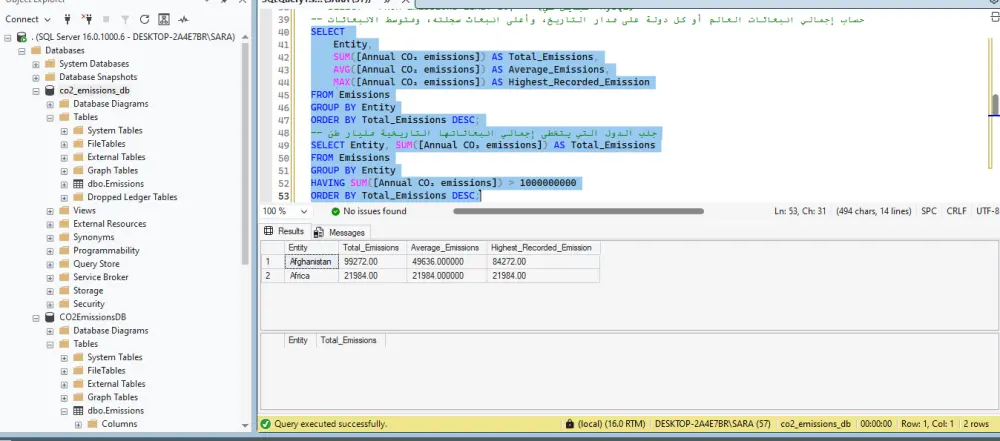Expand the External Resources node
This screenshot has width=1000, height=441.
coord(50,224)
